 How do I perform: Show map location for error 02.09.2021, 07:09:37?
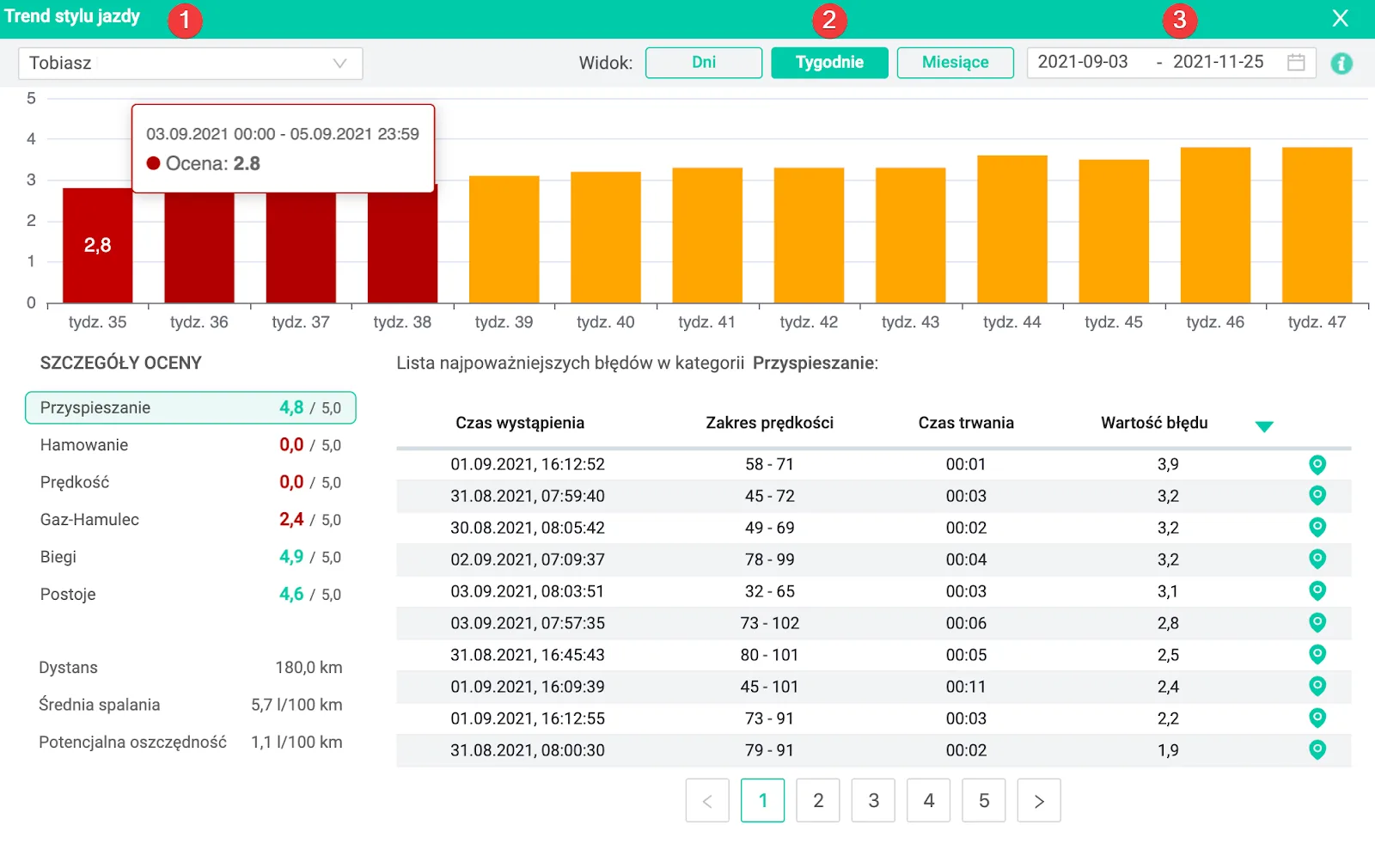pos(1317,559)
